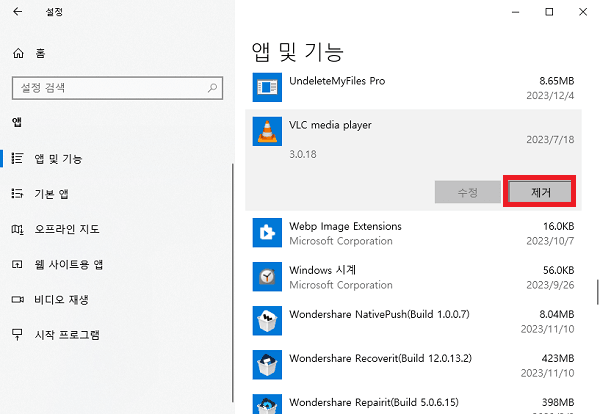The image size is (600, 414).
Task: Click the Wondershare Repairit icon
Action: 267,404
